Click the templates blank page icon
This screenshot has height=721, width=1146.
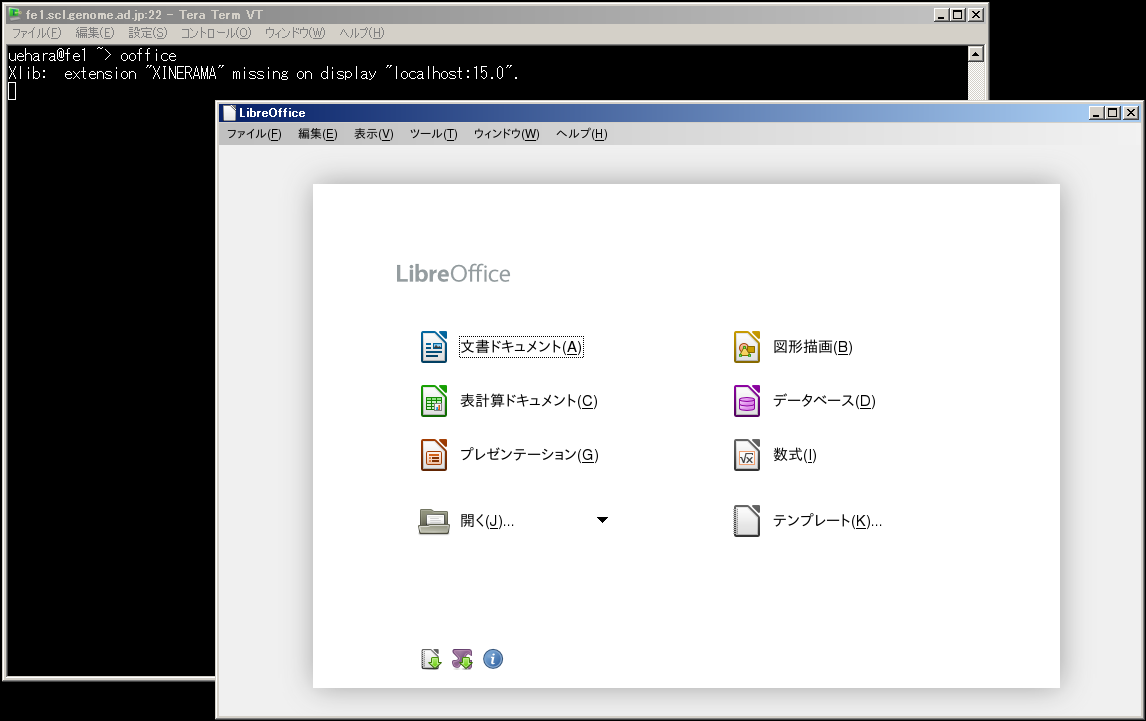pyautogui.click(x=747, y=521)
